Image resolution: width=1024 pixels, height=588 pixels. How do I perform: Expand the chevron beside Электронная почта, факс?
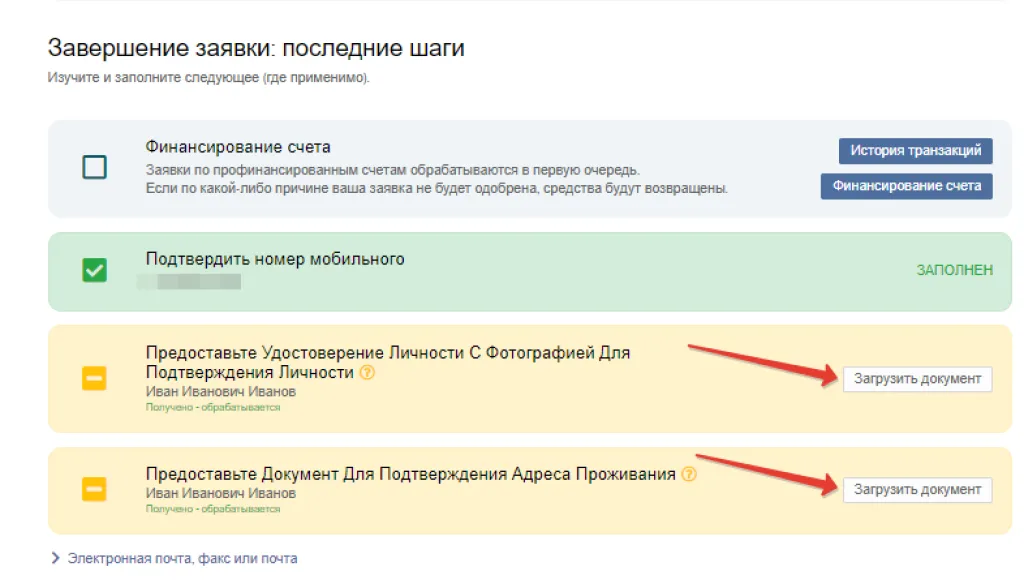(x=55, y=559)
